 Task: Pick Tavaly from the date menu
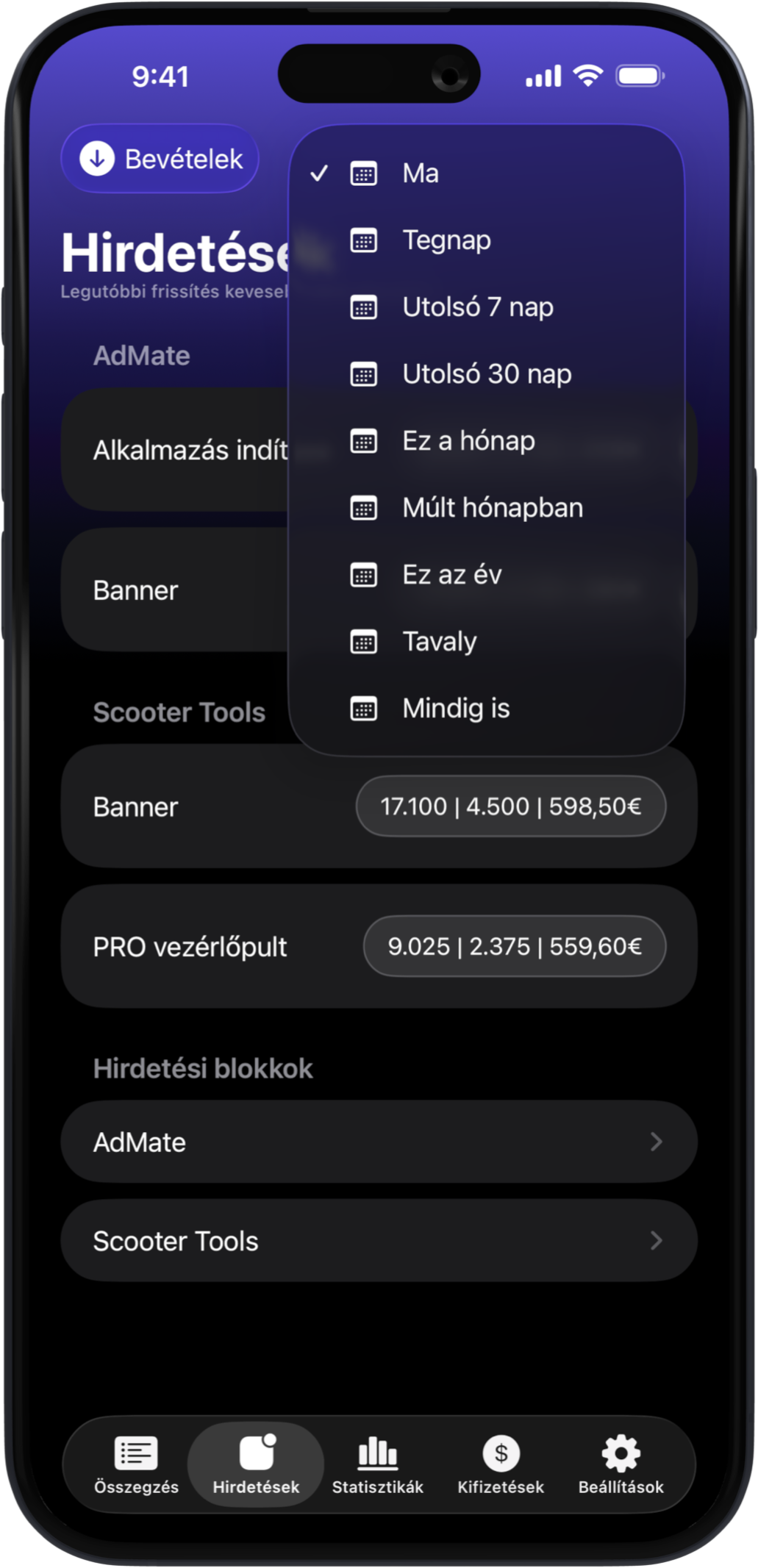point(440,642)
